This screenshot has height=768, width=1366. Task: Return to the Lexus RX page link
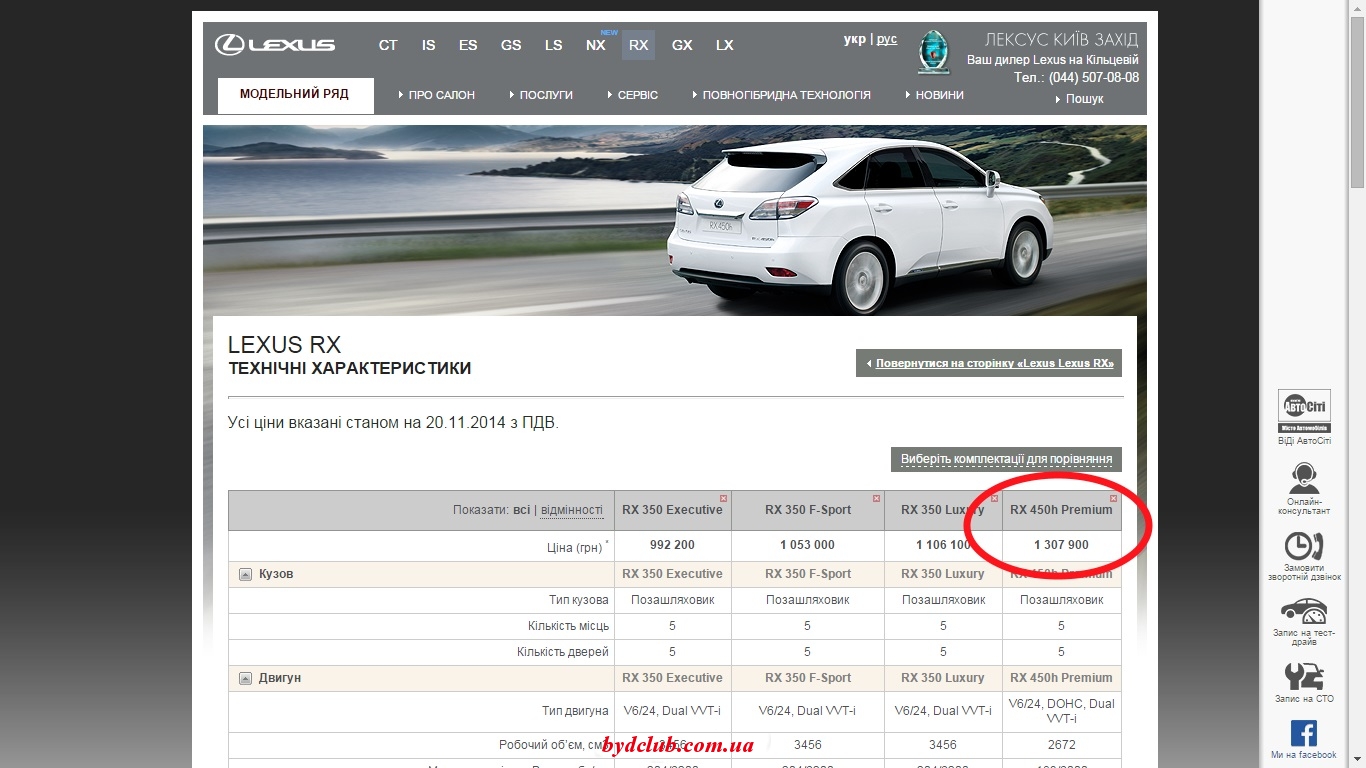click(x=993, y=363)
